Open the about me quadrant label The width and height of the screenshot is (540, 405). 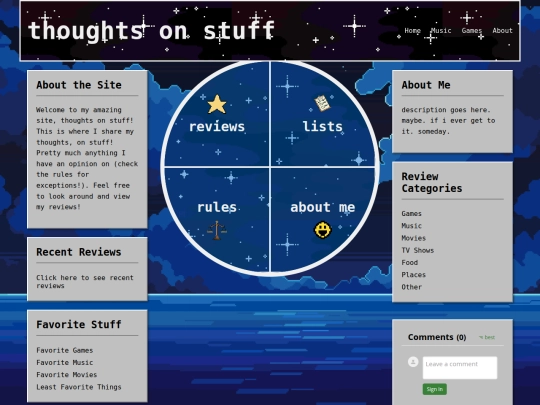[x=323, y=207]
